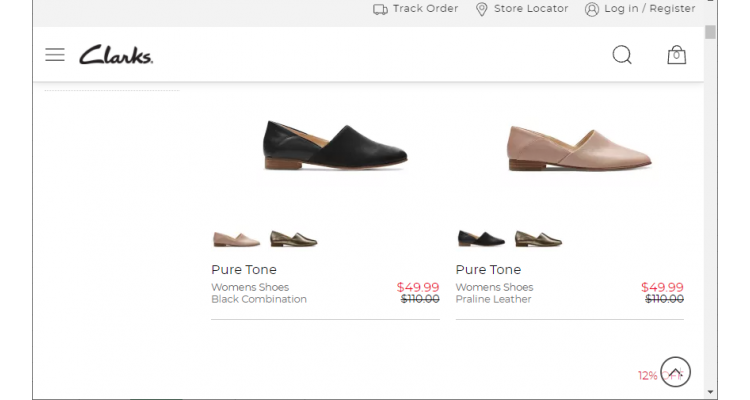Click the Black Combination color text

tap(259, 299)
